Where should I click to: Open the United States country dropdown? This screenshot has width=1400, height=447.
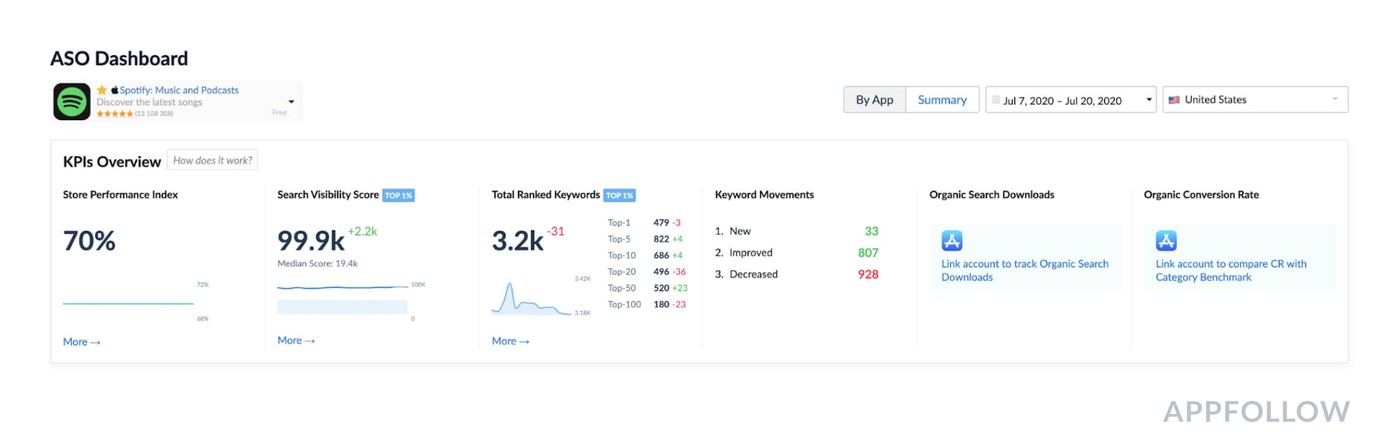[1255, 100]
